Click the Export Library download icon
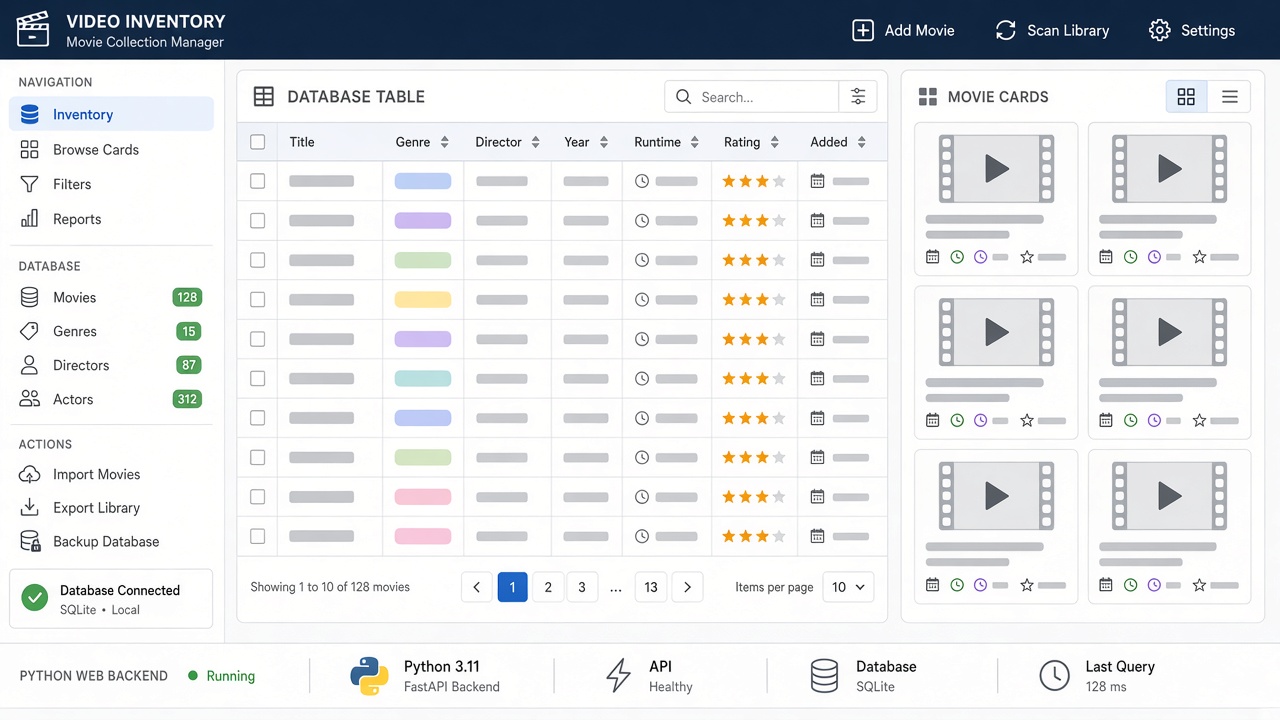1280x720 pixels. (30, 507)
